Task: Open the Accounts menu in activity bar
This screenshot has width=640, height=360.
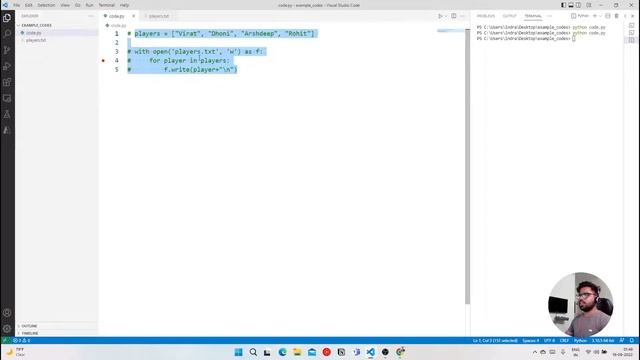Action: pyautogui.click(x=7, y=313)
